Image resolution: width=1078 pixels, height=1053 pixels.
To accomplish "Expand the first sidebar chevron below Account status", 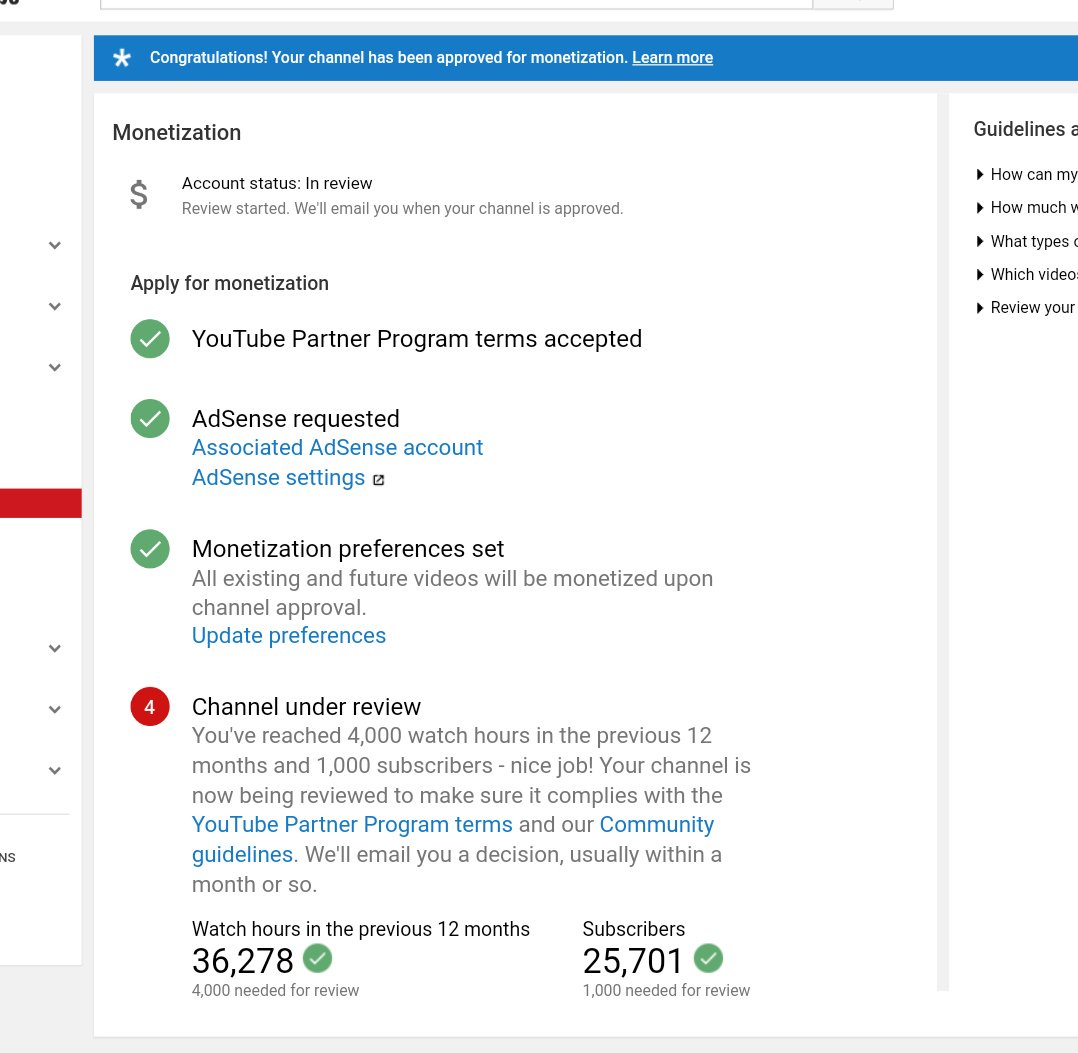I will (x=55, y=245).
